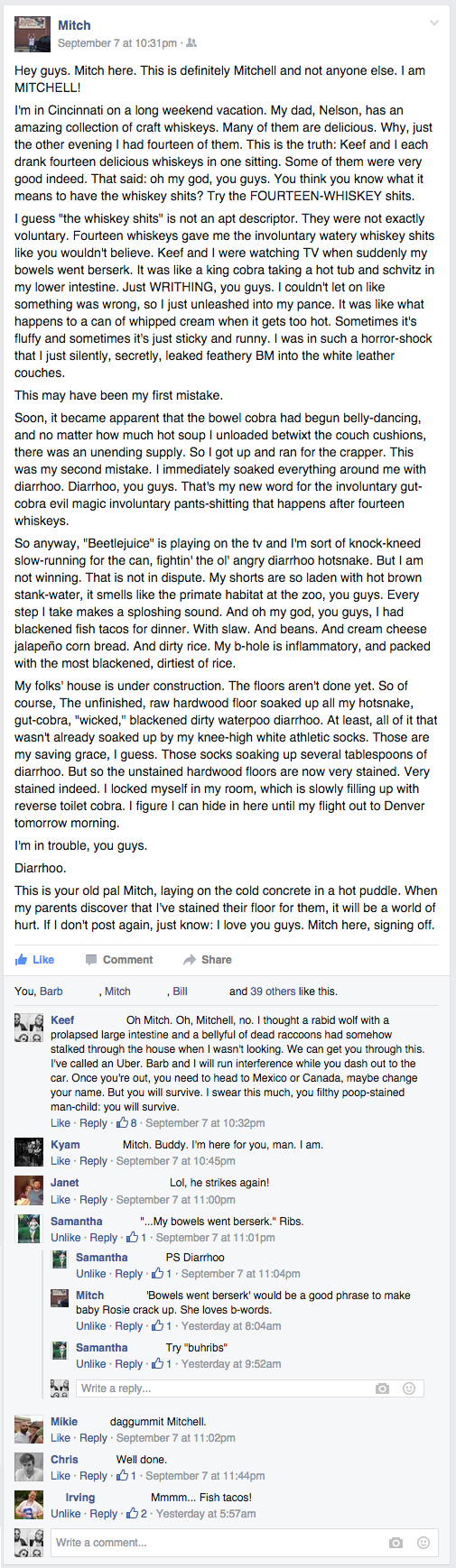Open the September 7 at 10:31pm timestamp
Viewport: 456px width, 1568px height.
(x=117, y=42)
